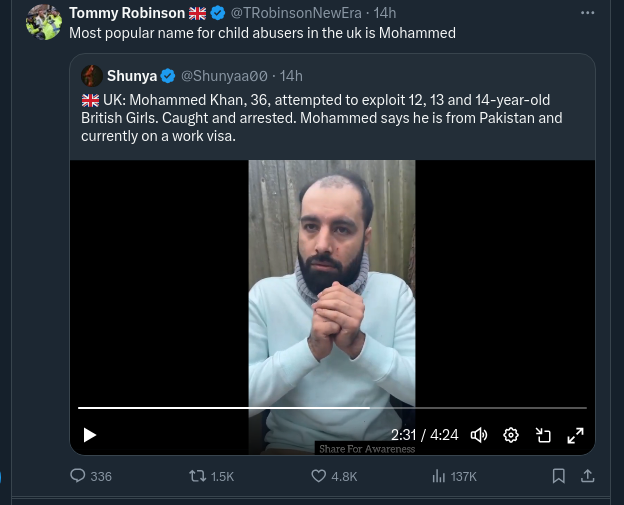Like the post with heart icon
624x505 pixels.
point(319,477)
